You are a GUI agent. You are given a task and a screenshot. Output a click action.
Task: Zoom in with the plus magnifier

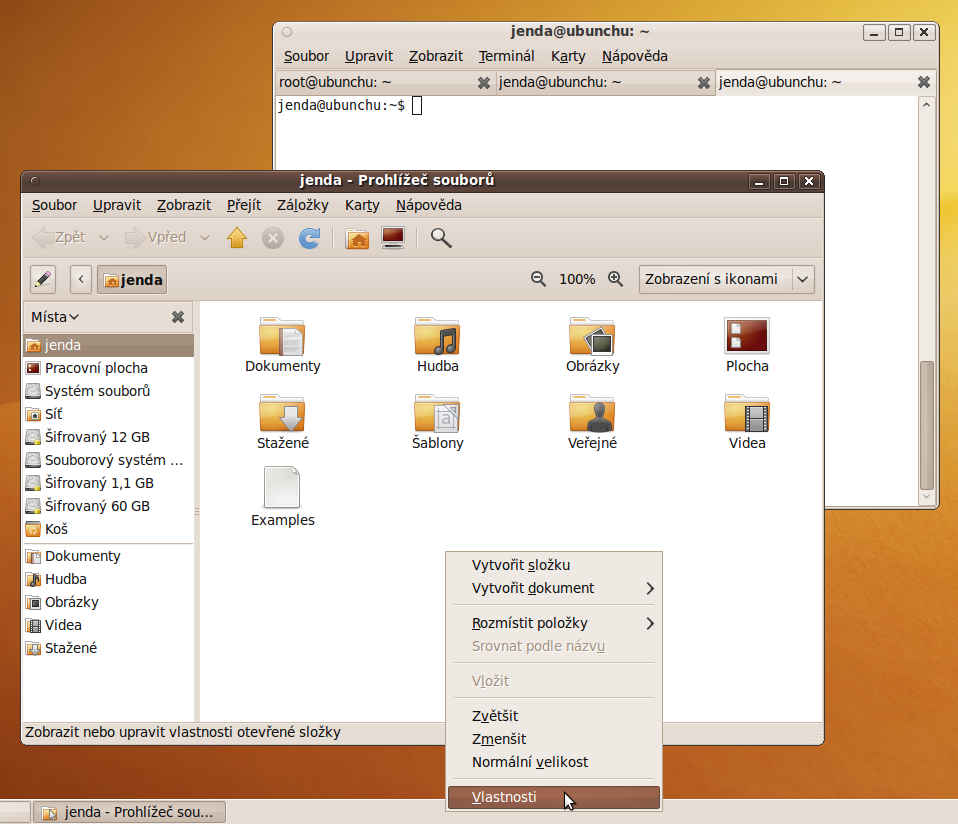click(616, 280)
